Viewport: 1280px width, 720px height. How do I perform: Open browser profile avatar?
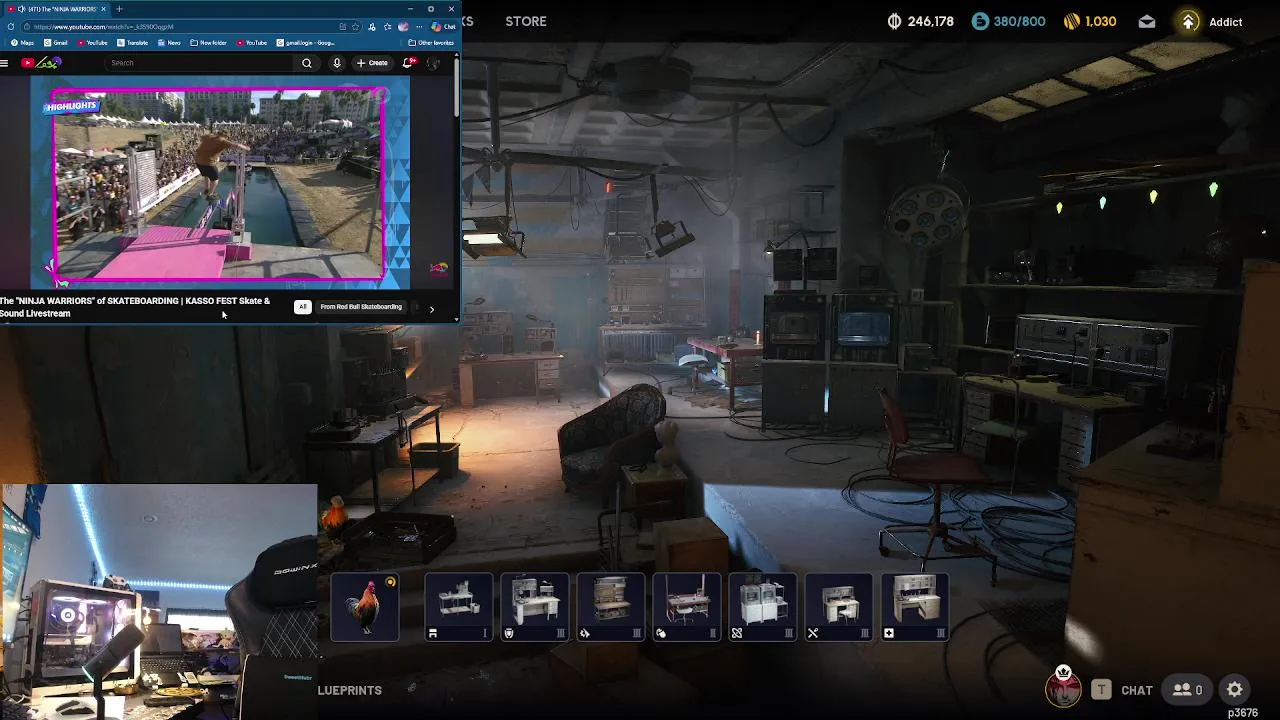403,27
